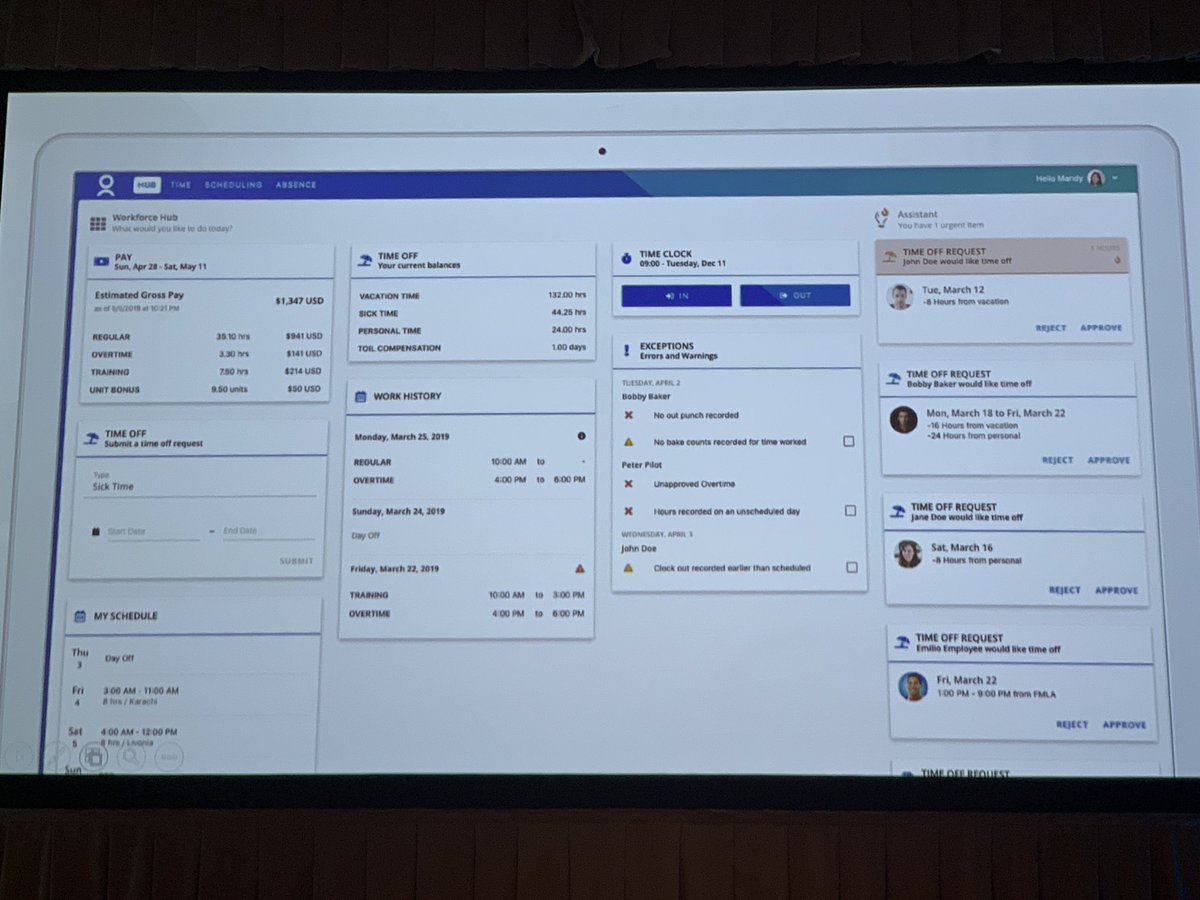Click the Time Clock stopwatch icon

coord(626,258)
